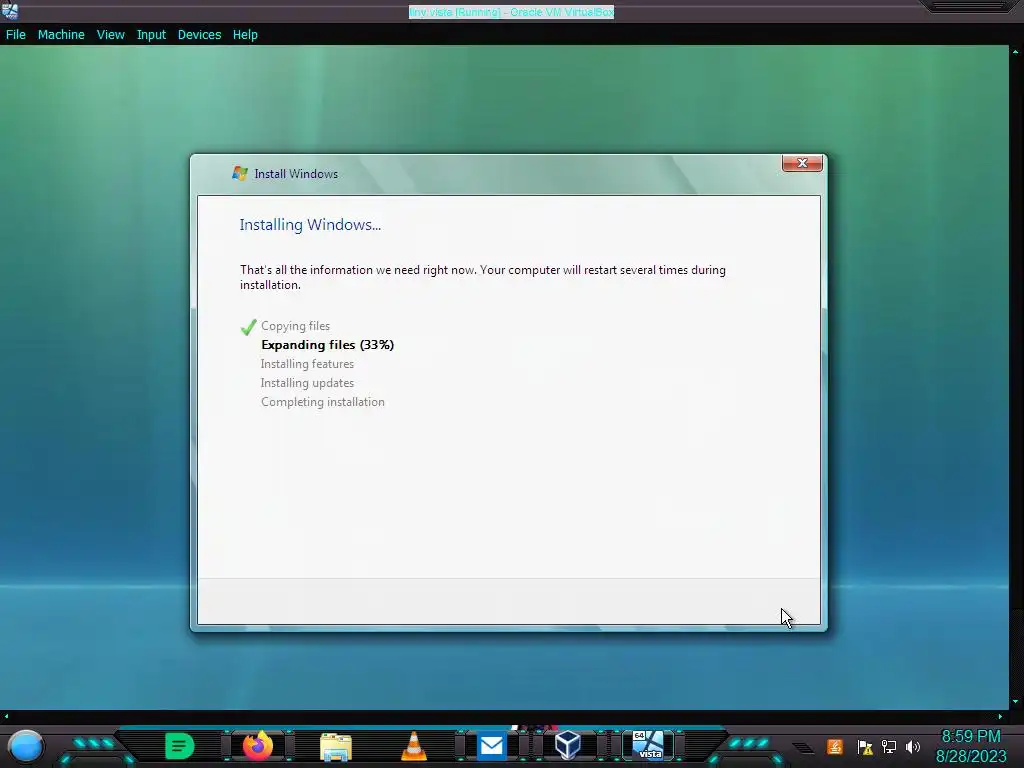The width and height of the screenshot is (1024, 768).
Task: Click the green checkmark beside Copying files
Action: [x=248, y=327]
